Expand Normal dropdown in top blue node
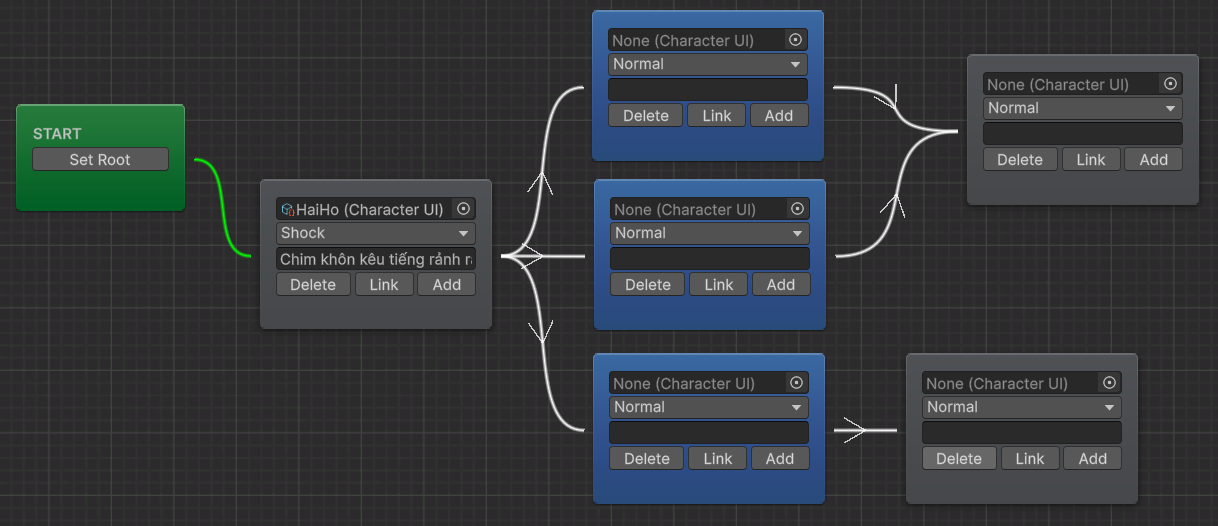 pyautogui.click(x=708, y=64)
